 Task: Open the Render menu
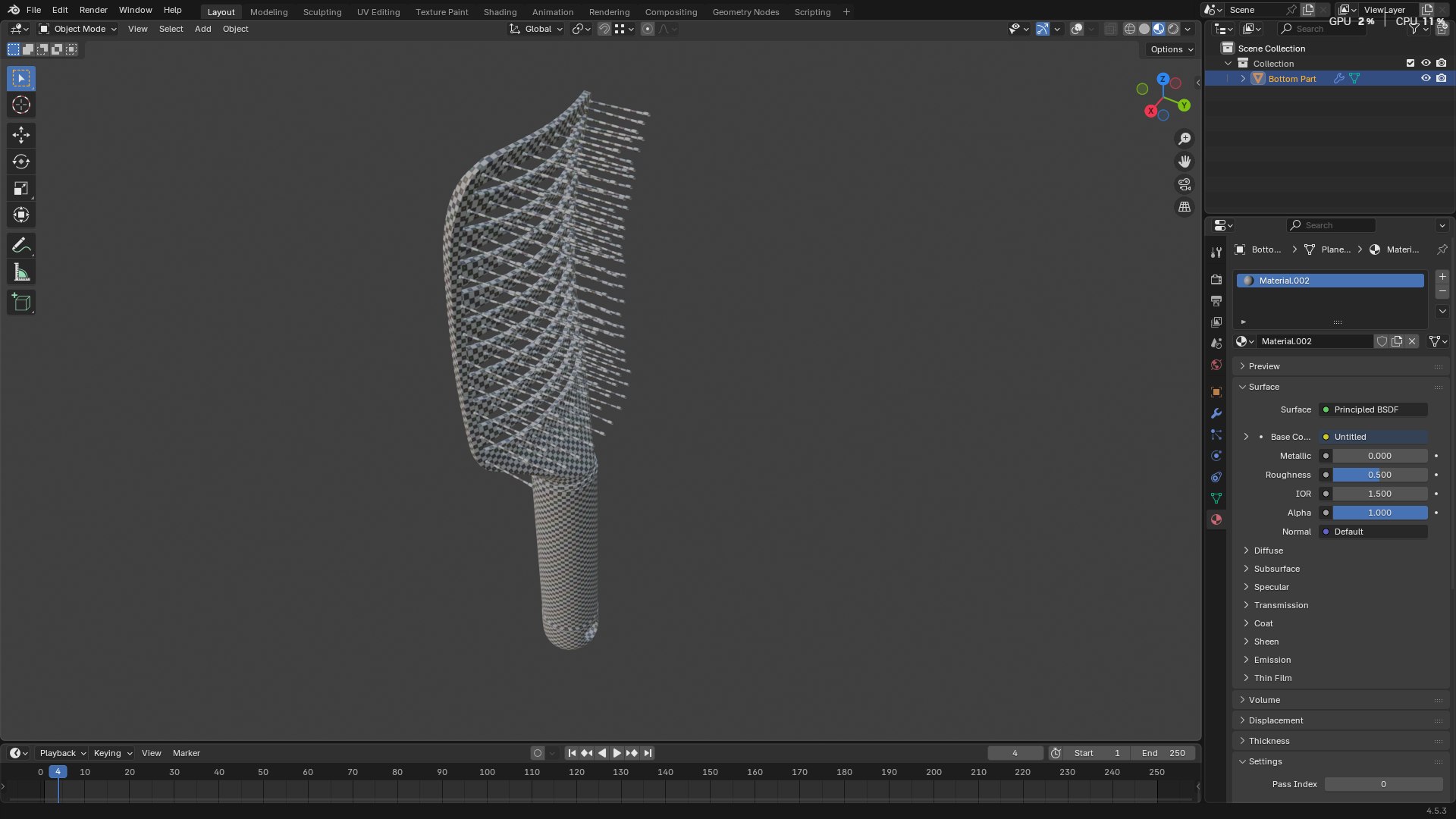(x=93, y=10)
